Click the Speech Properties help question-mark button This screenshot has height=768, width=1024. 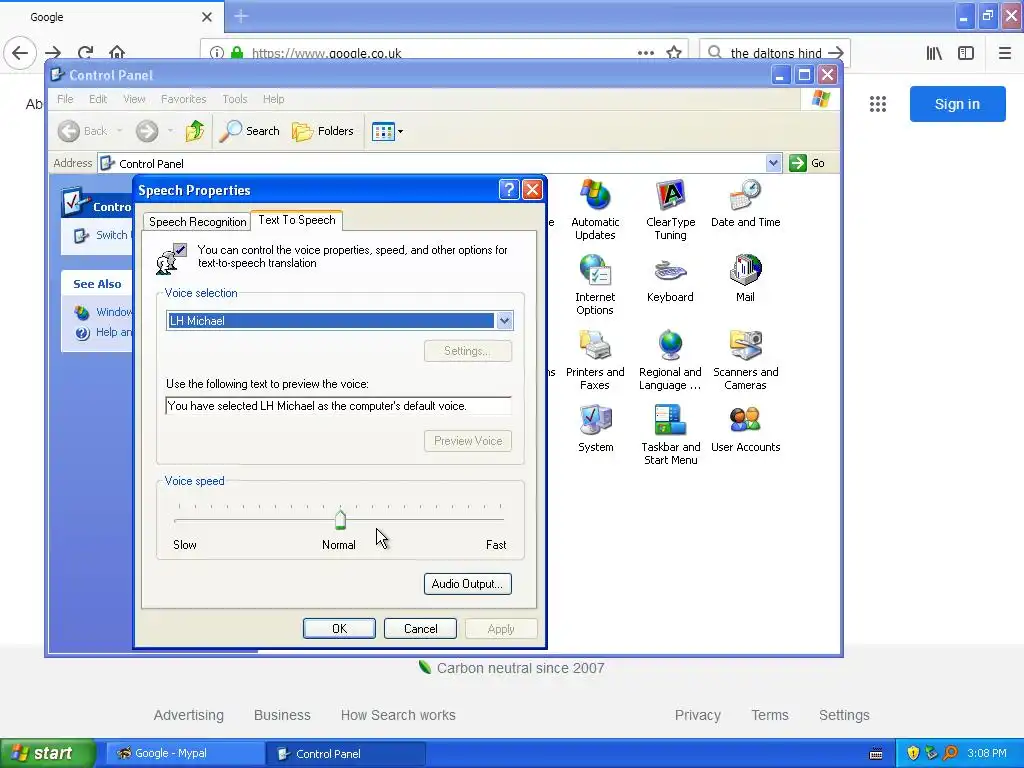pos(509,190)
